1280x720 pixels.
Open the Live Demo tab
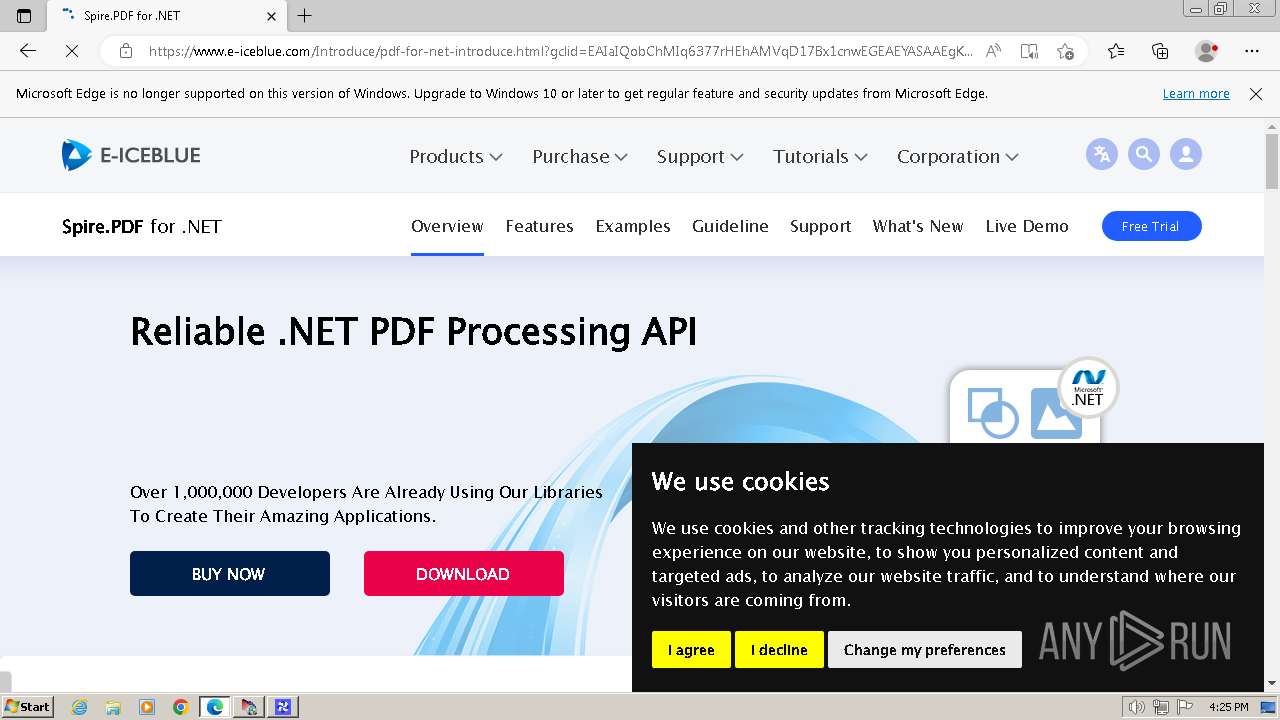click(x=1027, y=226)
